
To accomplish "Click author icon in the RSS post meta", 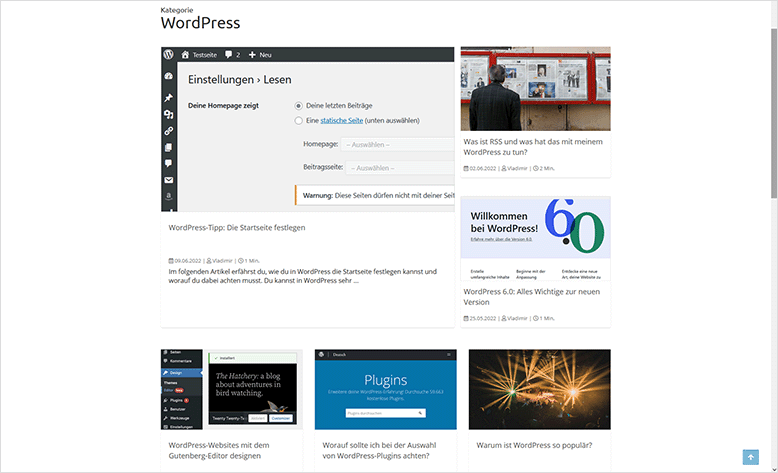I will (504, 168).
